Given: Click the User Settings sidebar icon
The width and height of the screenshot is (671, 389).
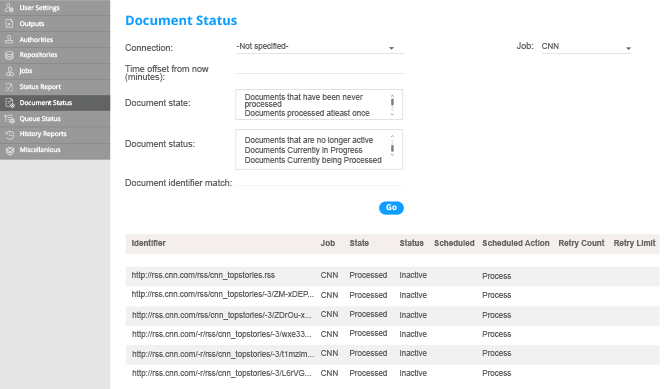Looking at the screenshot, I should (x=9, y=8).
